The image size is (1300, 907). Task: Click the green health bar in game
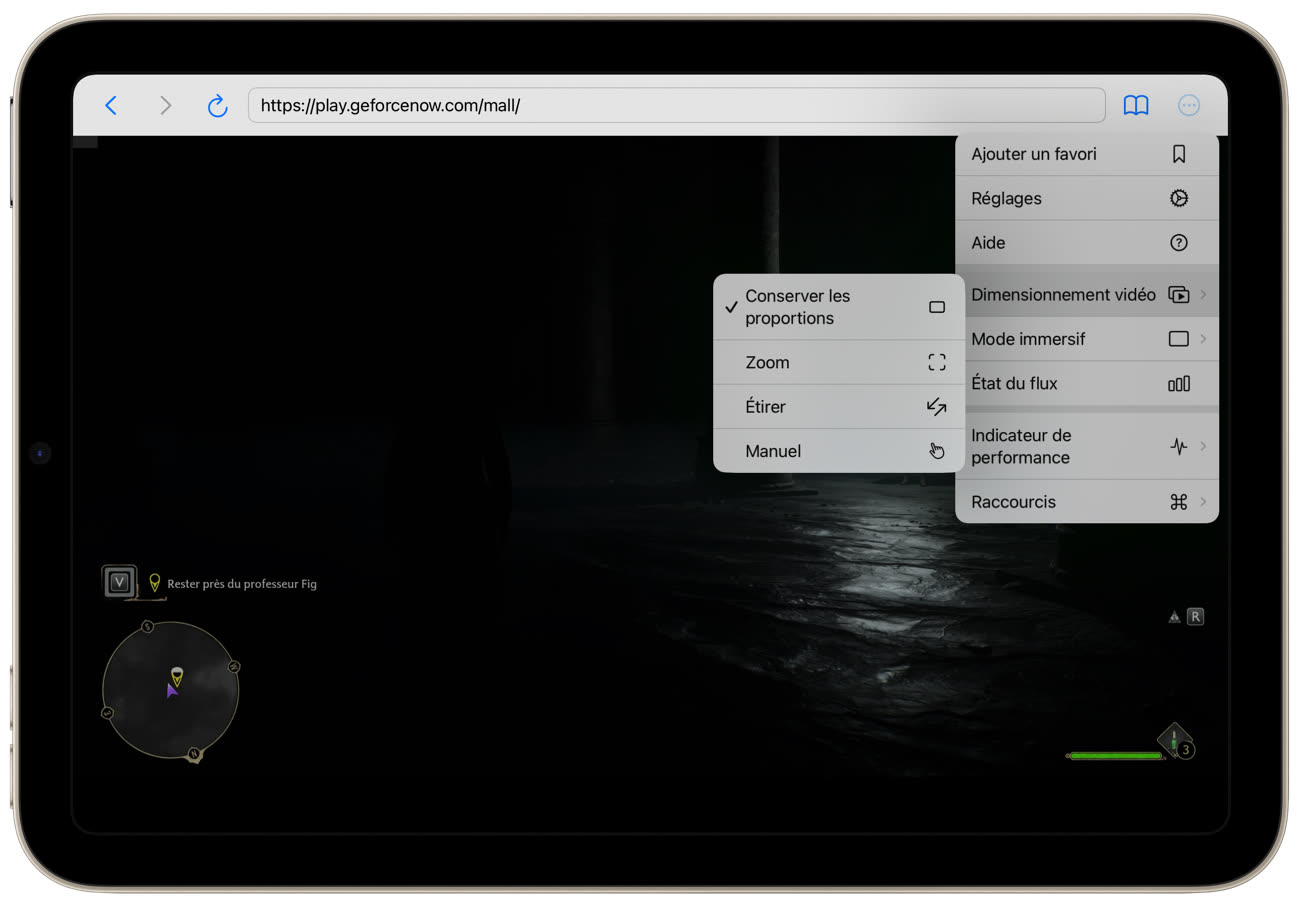pyautogui.click(x=1114, y=756)
